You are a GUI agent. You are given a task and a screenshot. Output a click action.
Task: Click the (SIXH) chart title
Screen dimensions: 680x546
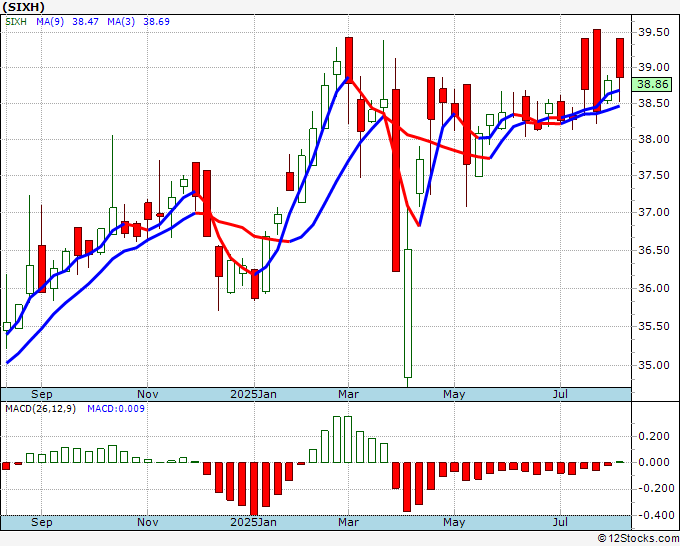(x=23, y=7)
